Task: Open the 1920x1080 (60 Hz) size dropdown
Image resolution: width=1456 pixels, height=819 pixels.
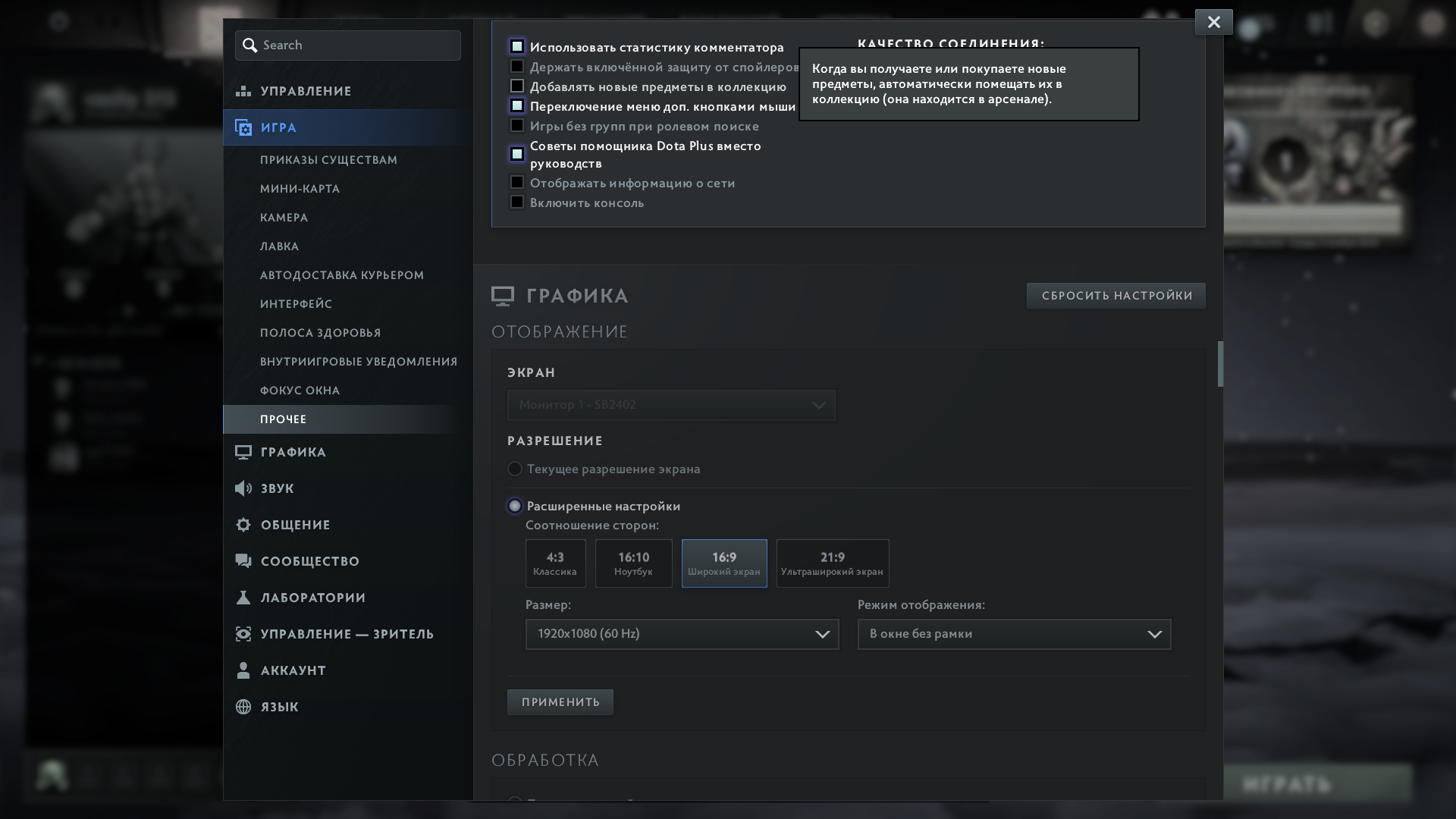Action: 682,635
